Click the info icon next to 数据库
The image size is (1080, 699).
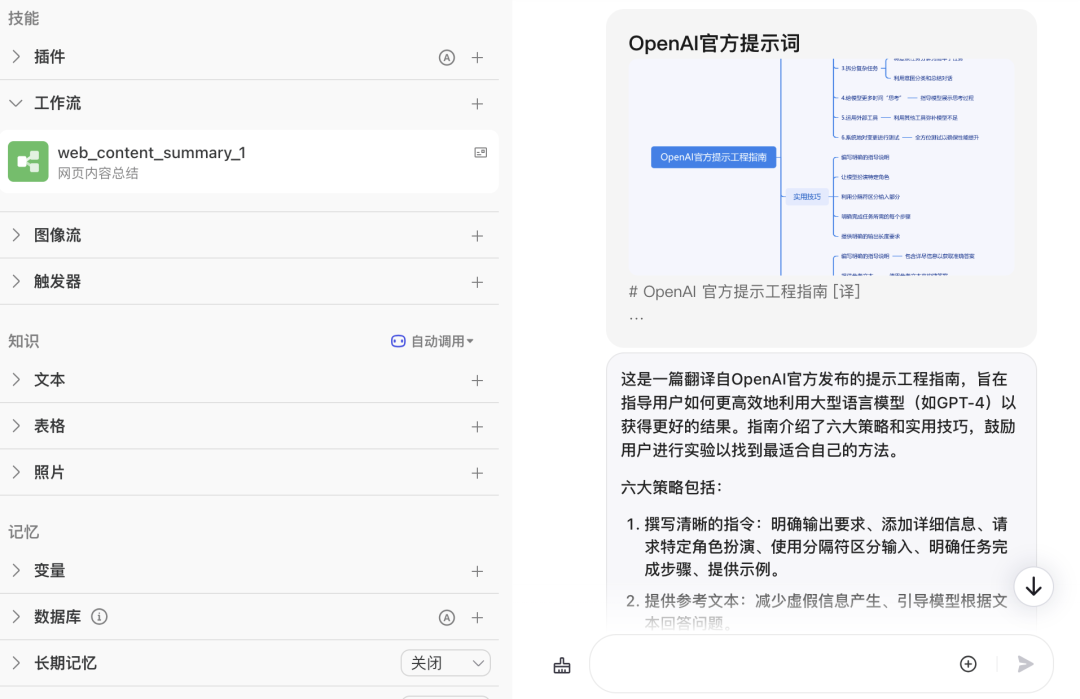99,617
